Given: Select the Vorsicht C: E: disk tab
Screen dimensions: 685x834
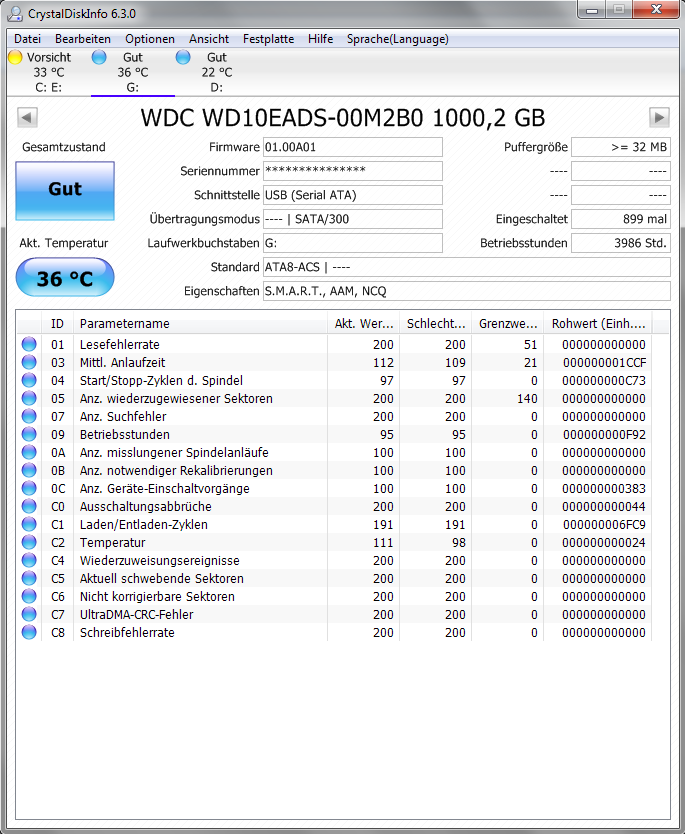Looking at the screenshot, I should (x=49, y=72).
